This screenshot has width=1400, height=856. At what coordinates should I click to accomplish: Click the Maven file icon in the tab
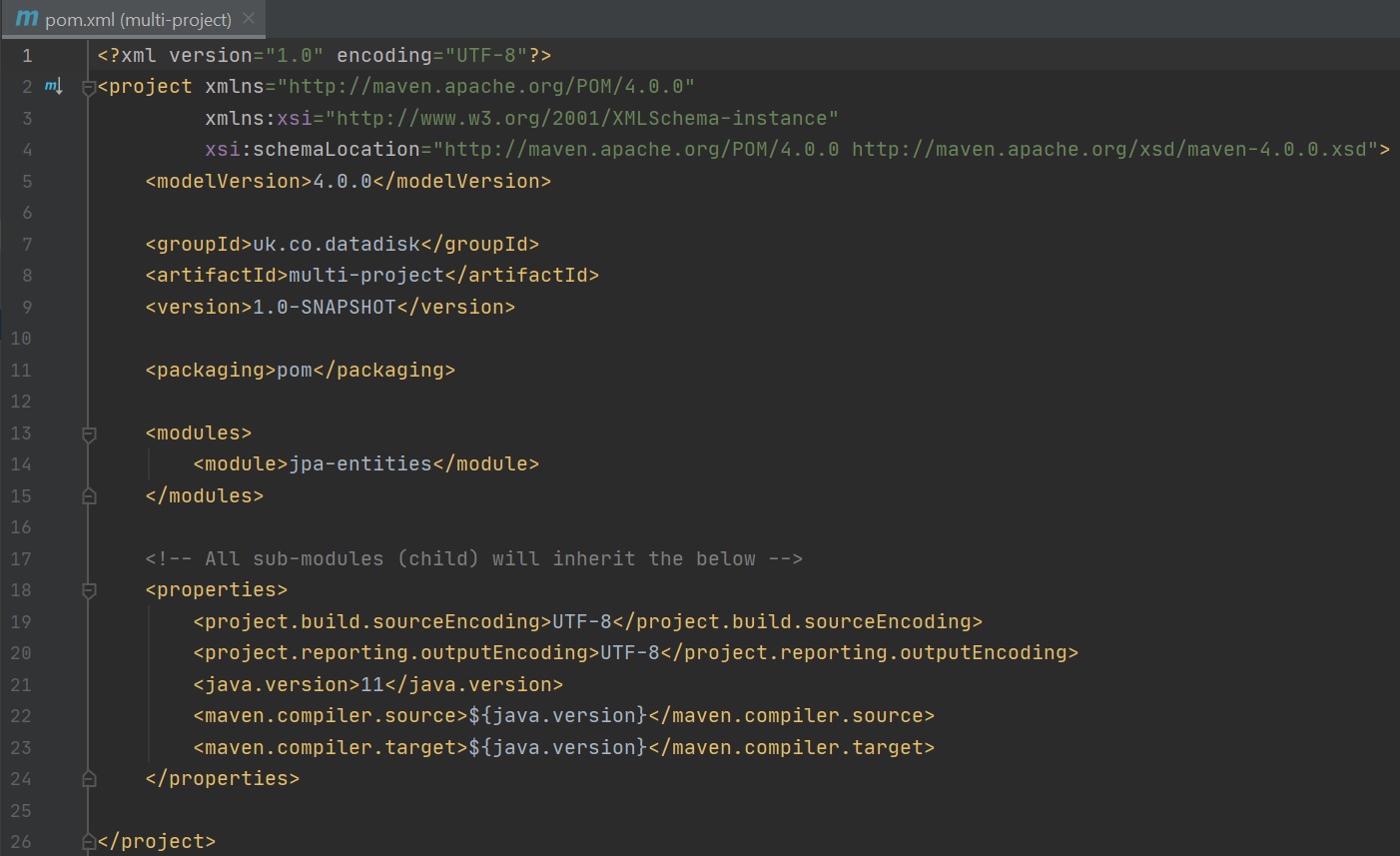click(x=27, y=19)
